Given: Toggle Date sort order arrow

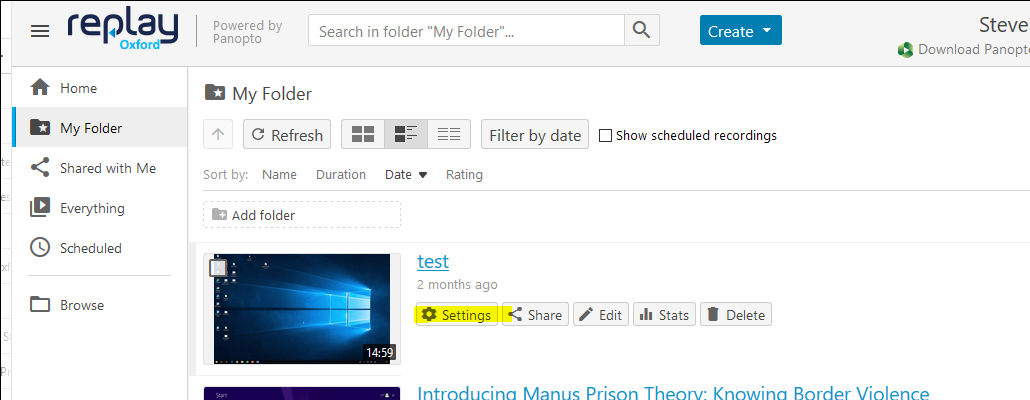Looking at the screenshot, I should pos(423,175).
